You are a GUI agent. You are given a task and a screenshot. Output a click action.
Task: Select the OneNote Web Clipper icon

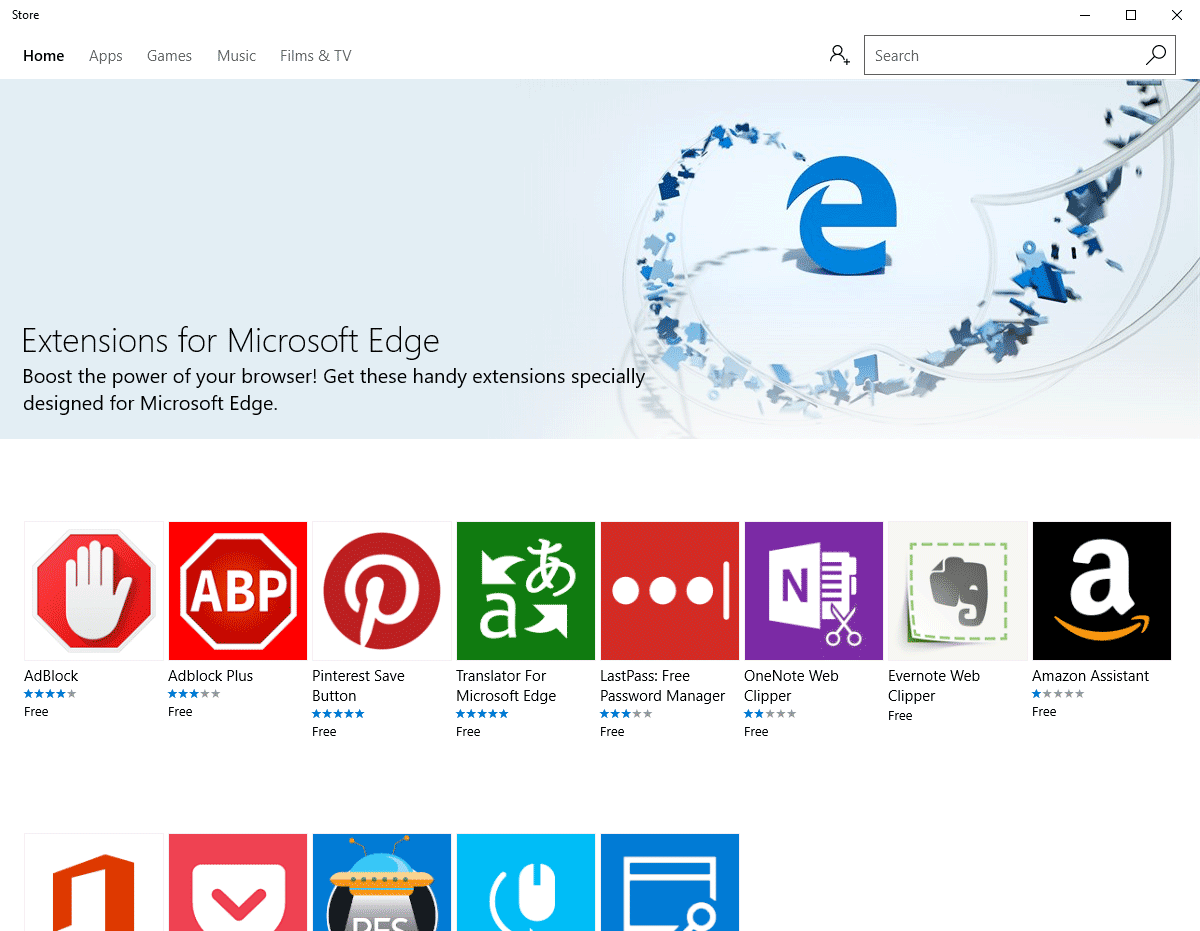point(814,591)
